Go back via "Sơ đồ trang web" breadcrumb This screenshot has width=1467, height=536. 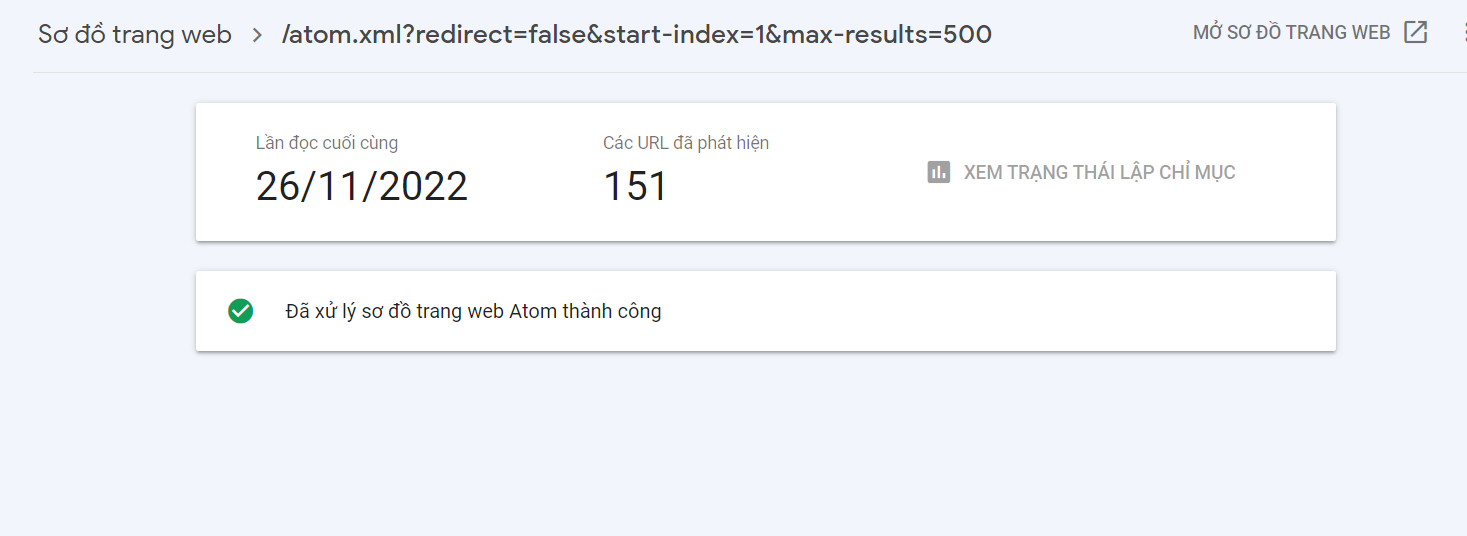(x=135, y=35)
